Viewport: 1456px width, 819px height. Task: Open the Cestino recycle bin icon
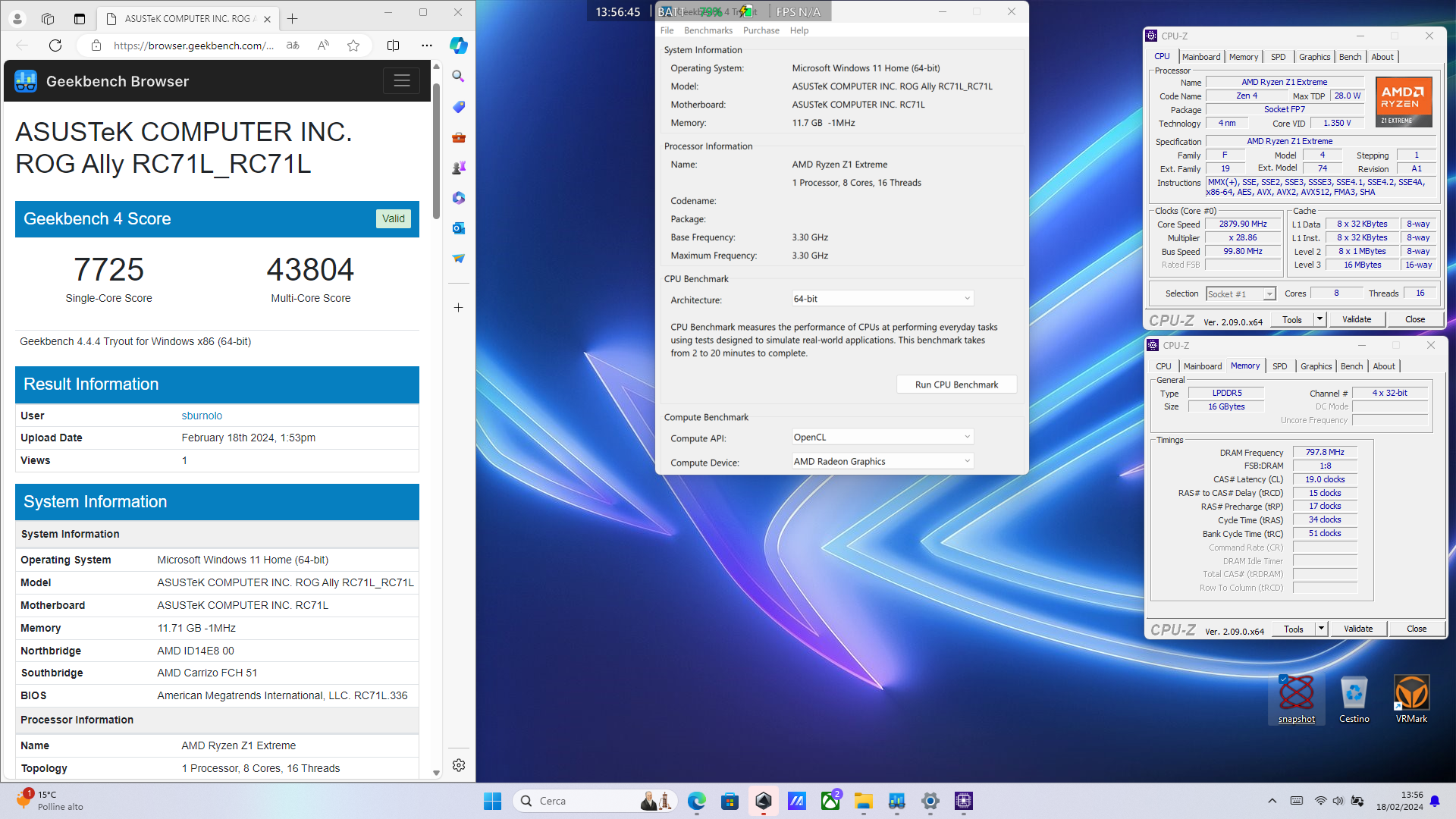pos(1354,699)
